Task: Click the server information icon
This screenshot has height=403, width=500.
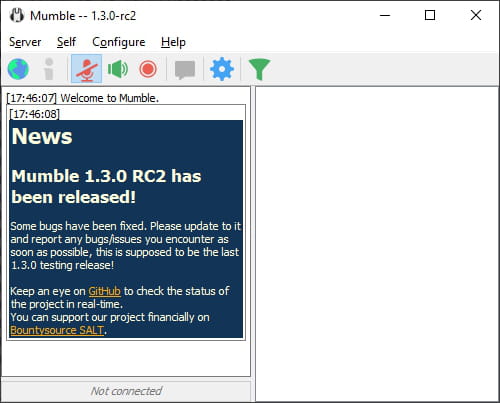Action: click(49, 69)
